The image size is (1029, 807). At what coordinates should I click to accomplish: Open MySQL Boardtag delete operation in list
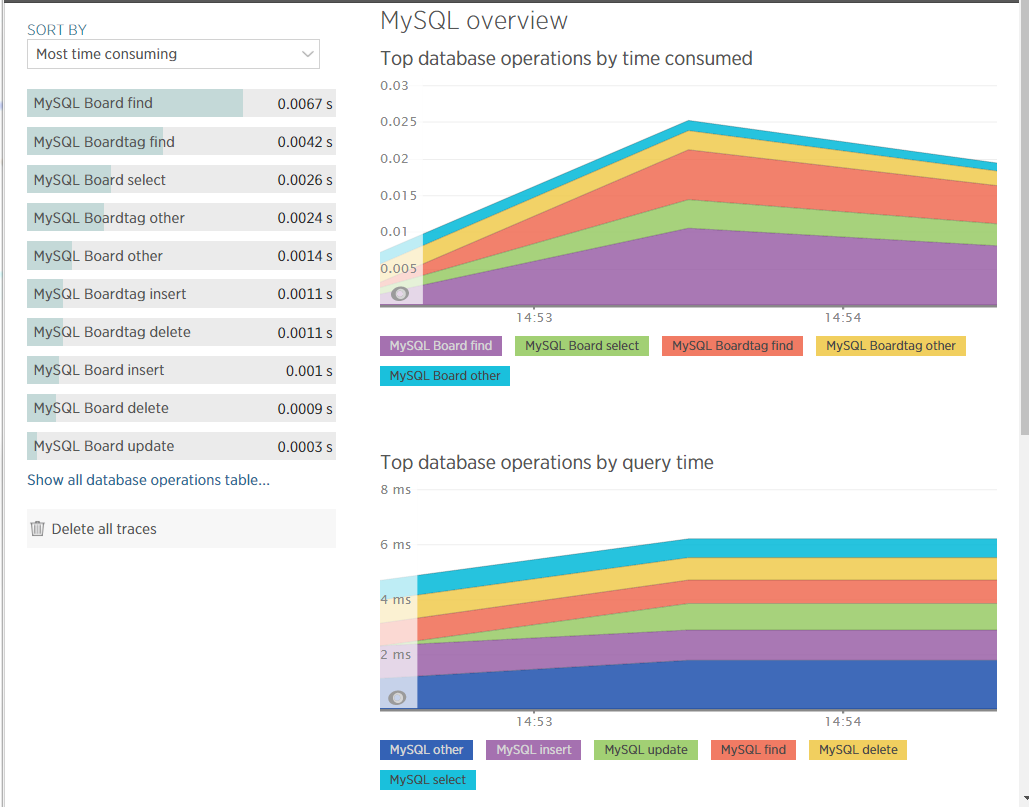[181, 332]
